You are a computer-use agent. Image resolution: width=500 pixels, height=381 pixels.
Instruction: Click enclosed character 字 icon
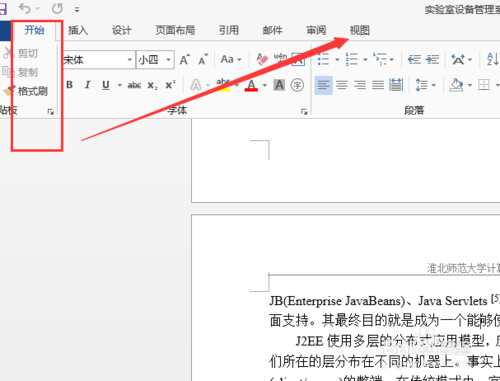point(297,85)
